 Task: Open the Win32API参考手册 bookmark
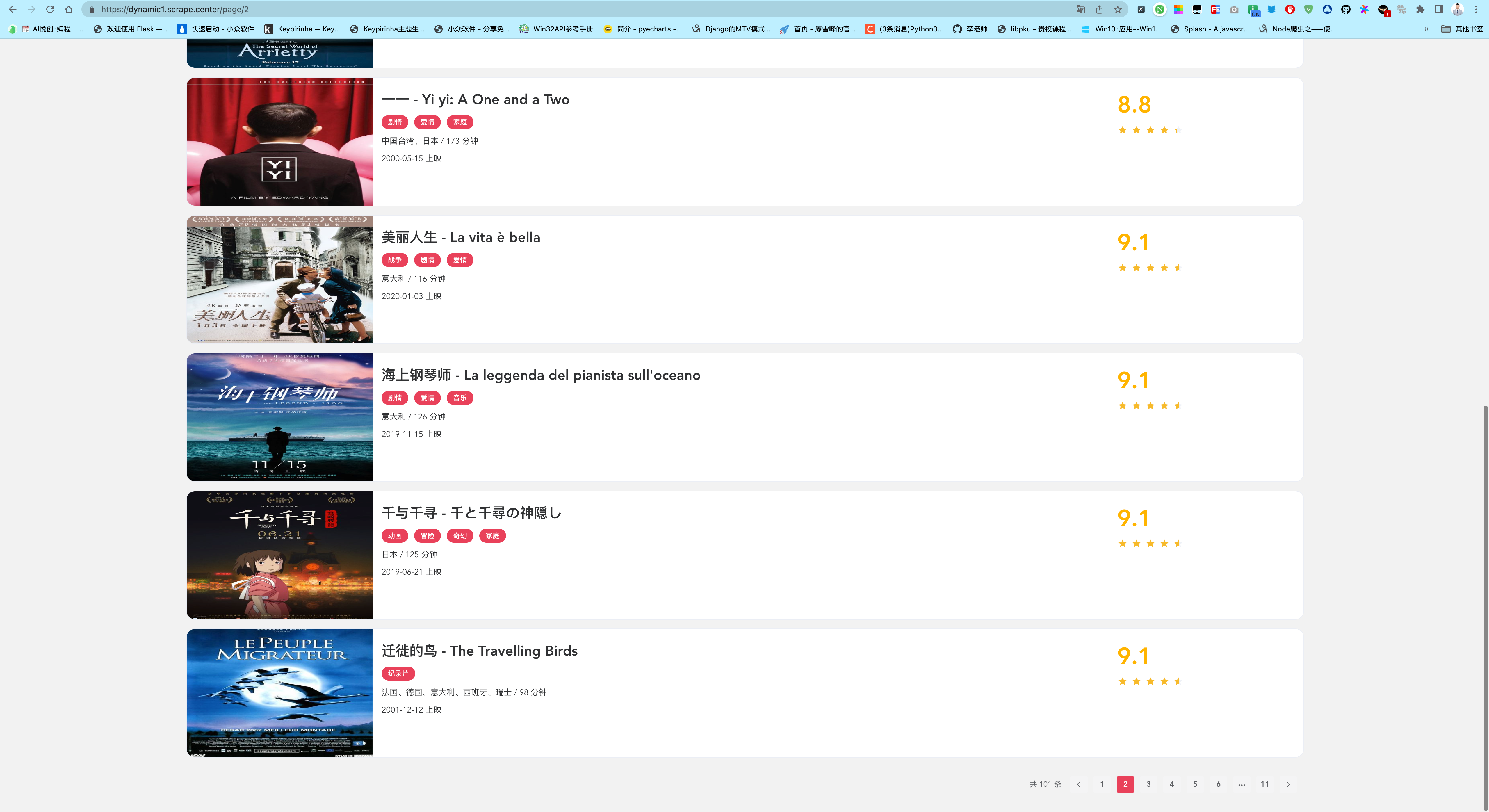(x=557, y=29)
